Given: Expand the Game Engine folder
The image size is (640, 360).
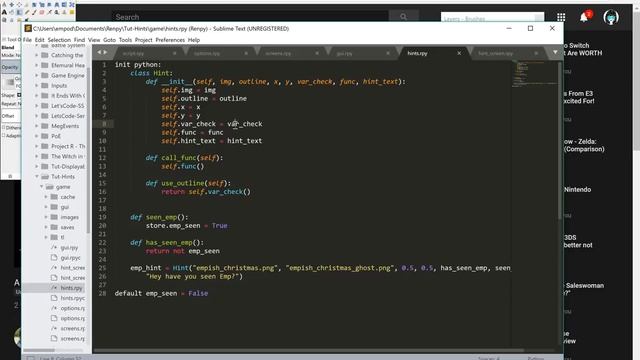Looking at the screenshot, I should [37, 76].
